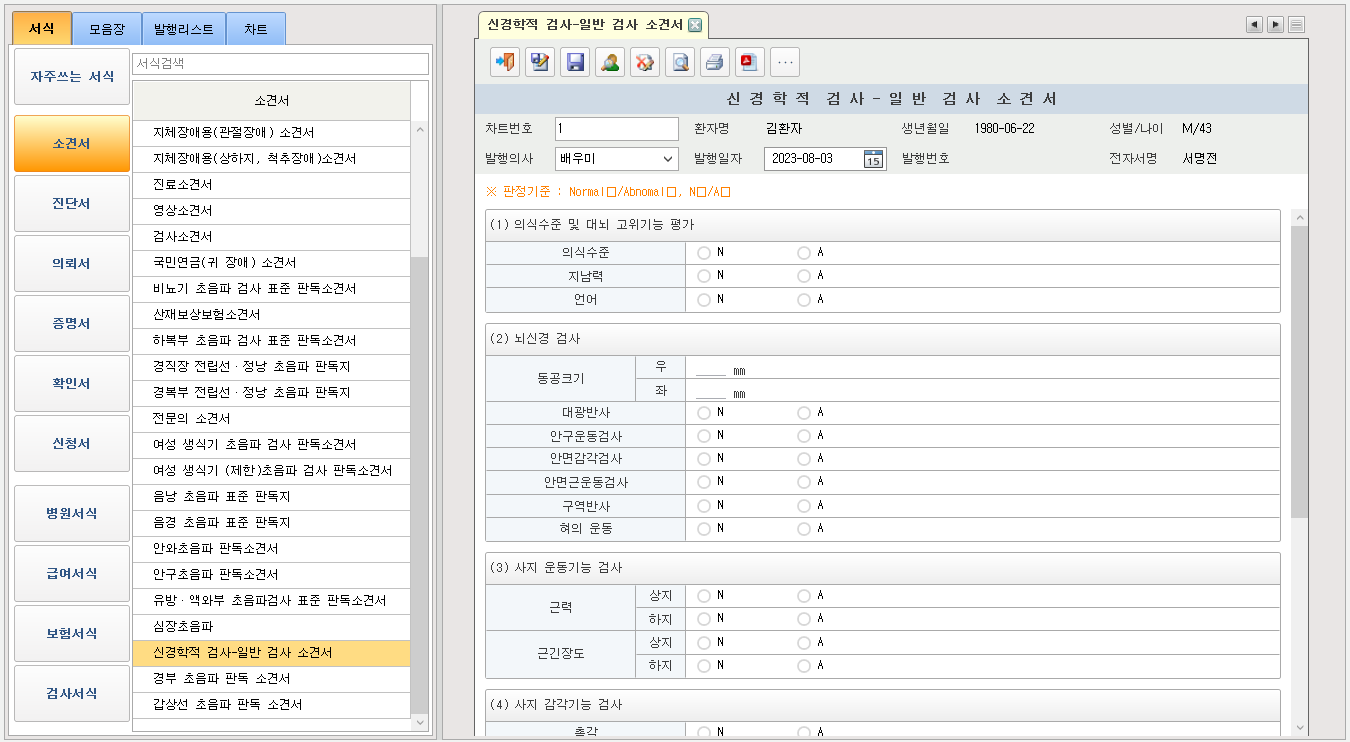Click the more options ellipsis toolbar button

point(785,62)
